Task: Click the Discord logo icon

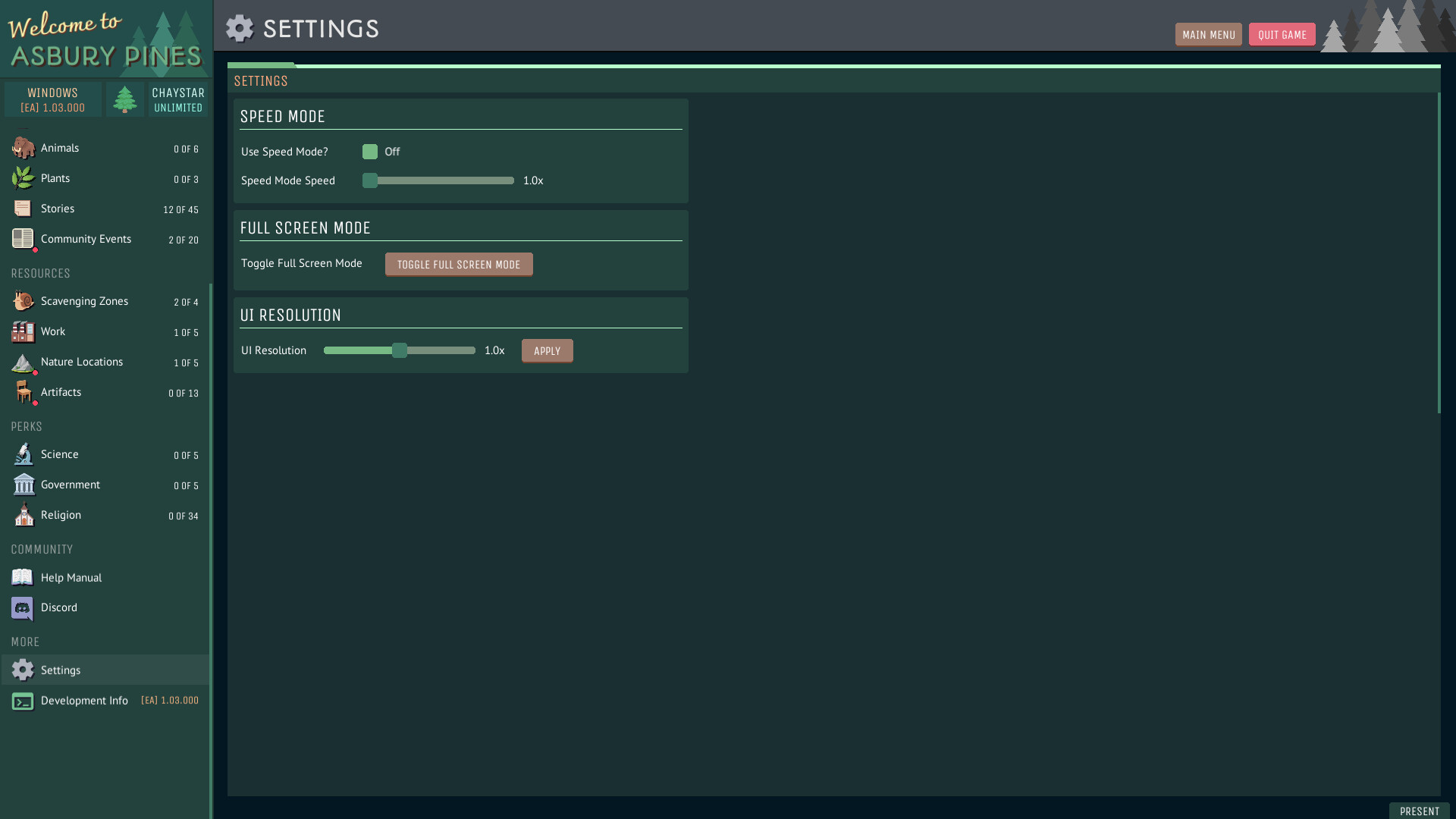Action: tap(23, 607)
